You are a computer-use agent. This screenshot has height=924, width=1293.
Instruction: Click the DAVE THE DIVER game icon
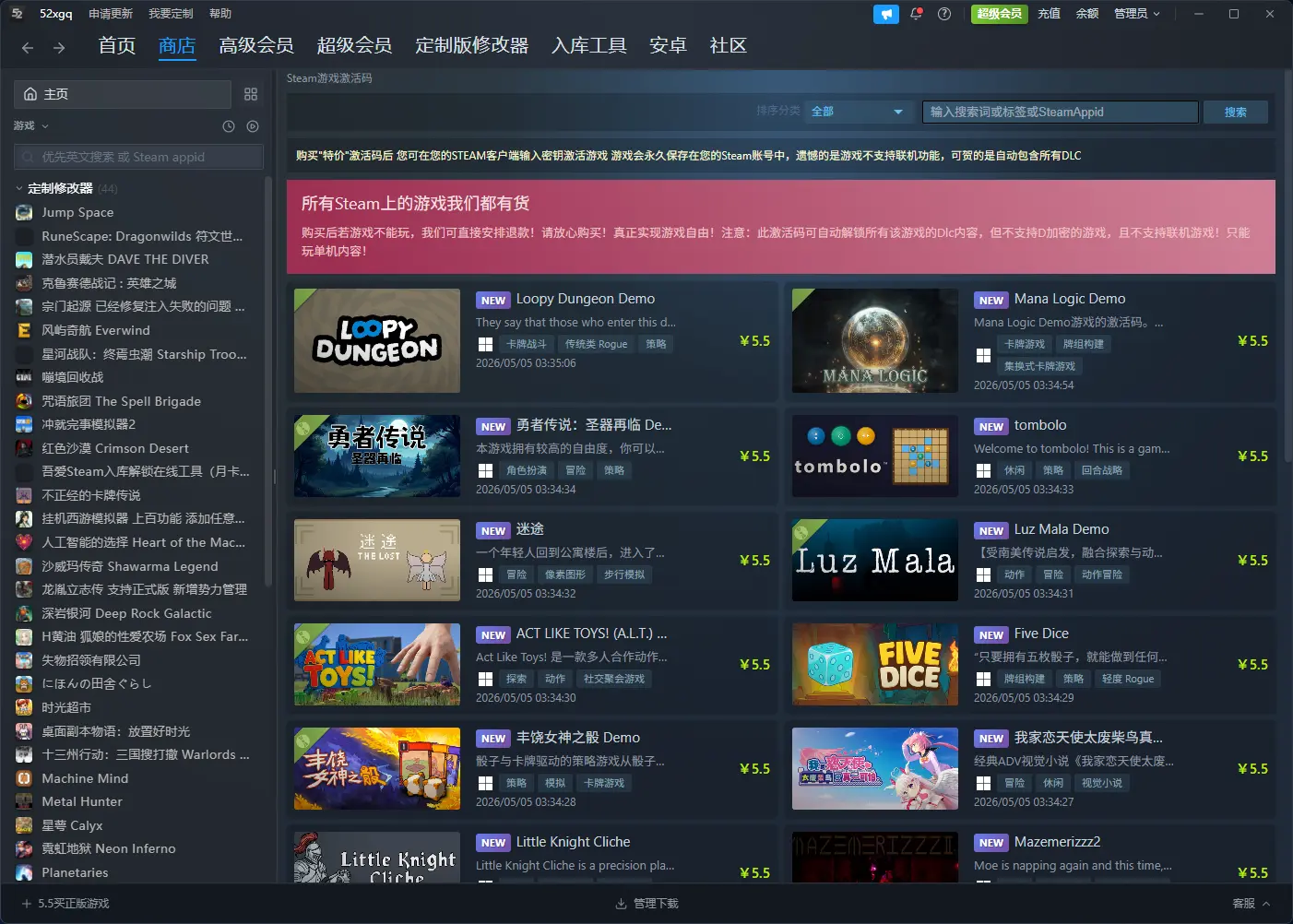point(24,259)
